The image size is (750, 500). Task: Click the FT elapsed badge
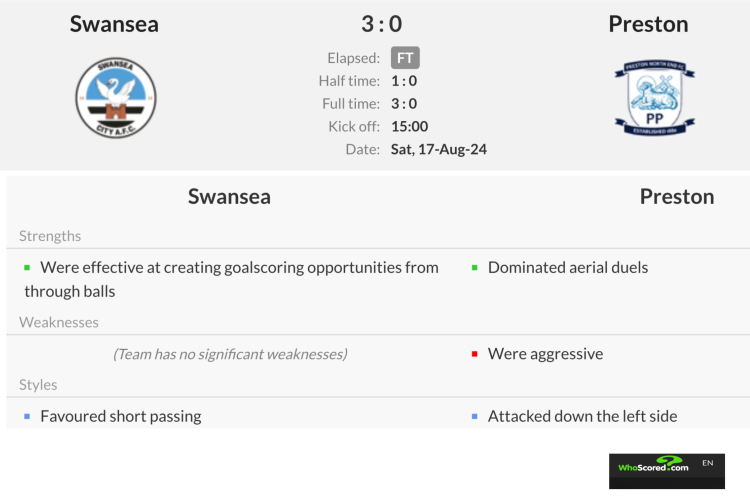pyautogui.click(x=405, y=58)
